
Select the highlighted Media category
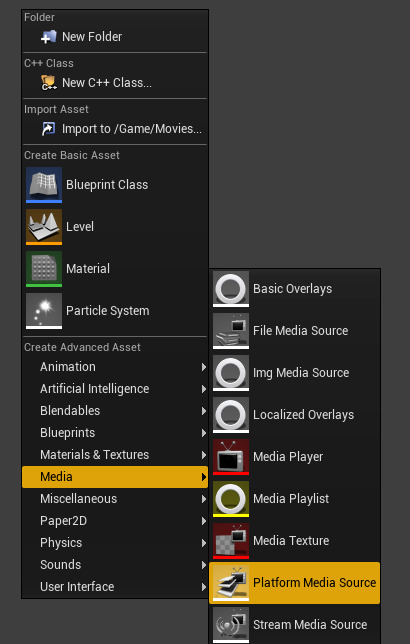click(x=115, y=477)
